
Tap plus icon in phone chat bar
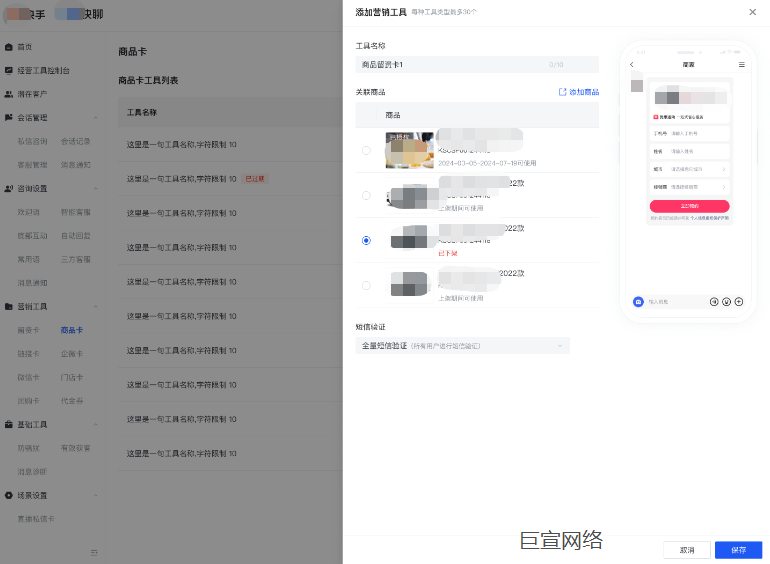tap(739, 302)
